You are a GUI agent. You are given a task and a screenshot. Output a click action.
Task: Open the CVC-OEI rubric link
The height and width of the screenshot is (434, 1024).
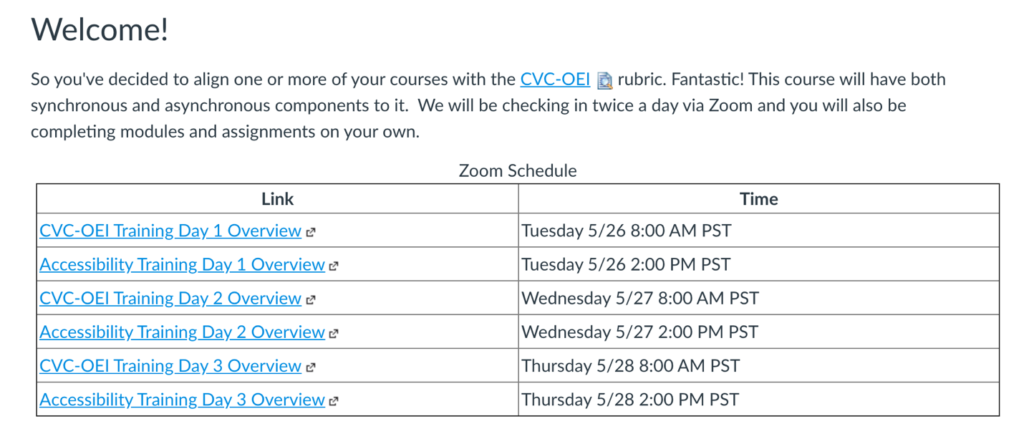pyautogui.click(x=554, y=79)
